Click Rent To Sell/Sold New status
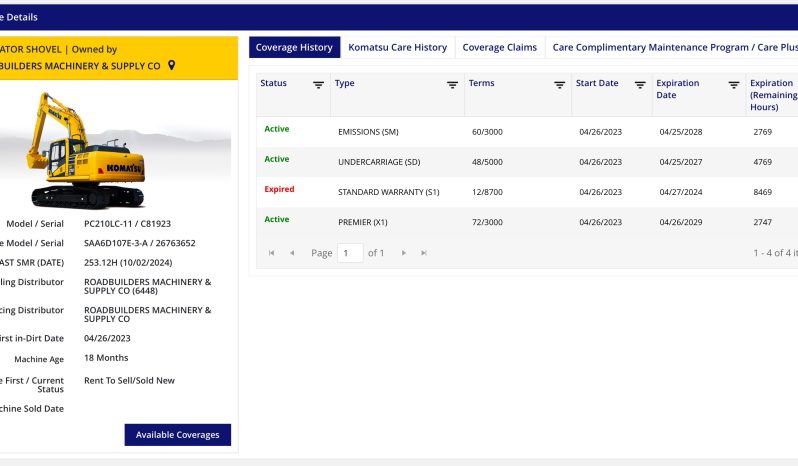This screenshot has height=466, width=798. (129, 381)
